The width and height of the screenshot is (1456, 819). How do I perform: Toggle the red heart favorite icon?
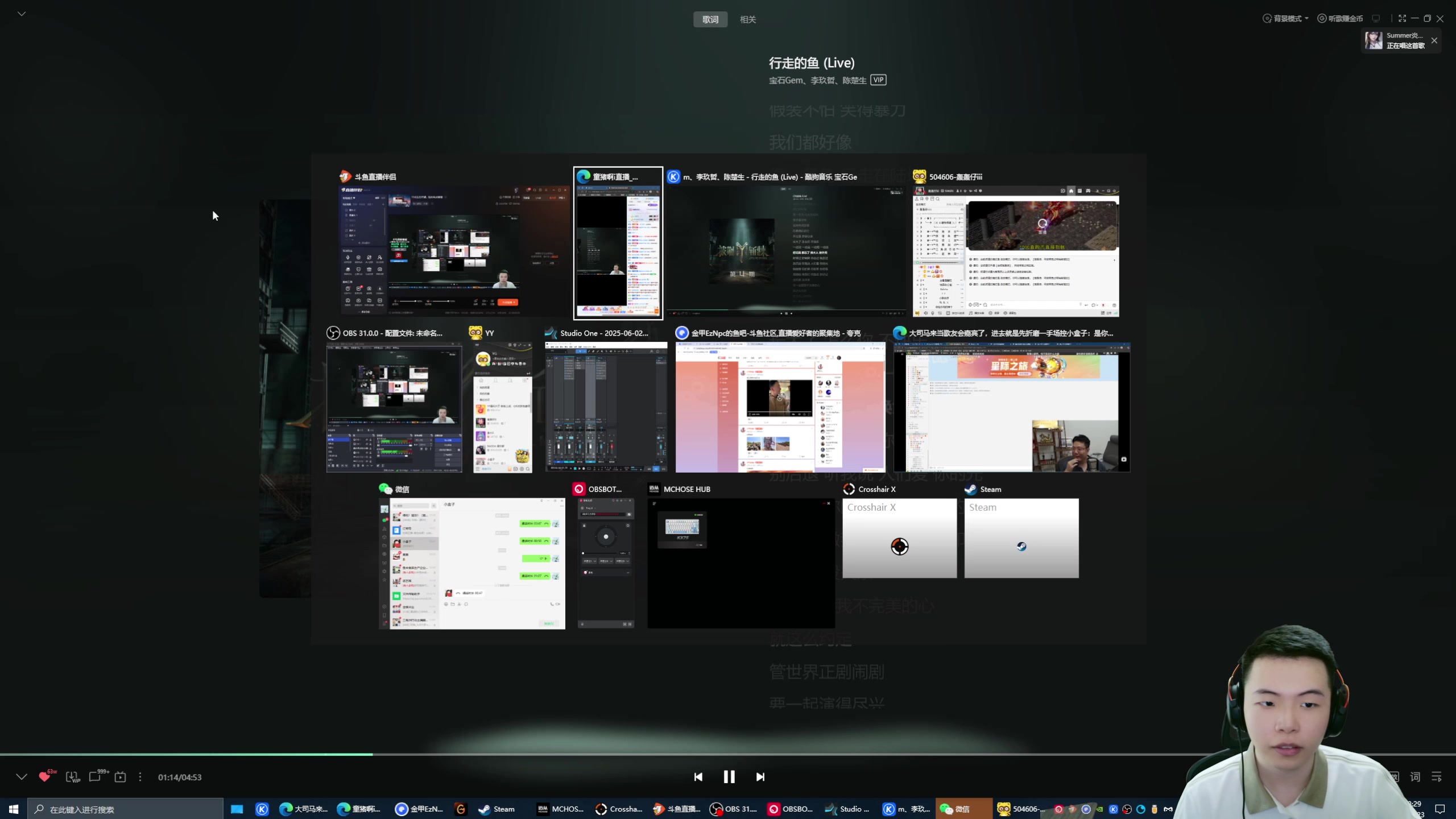(45, 777)
